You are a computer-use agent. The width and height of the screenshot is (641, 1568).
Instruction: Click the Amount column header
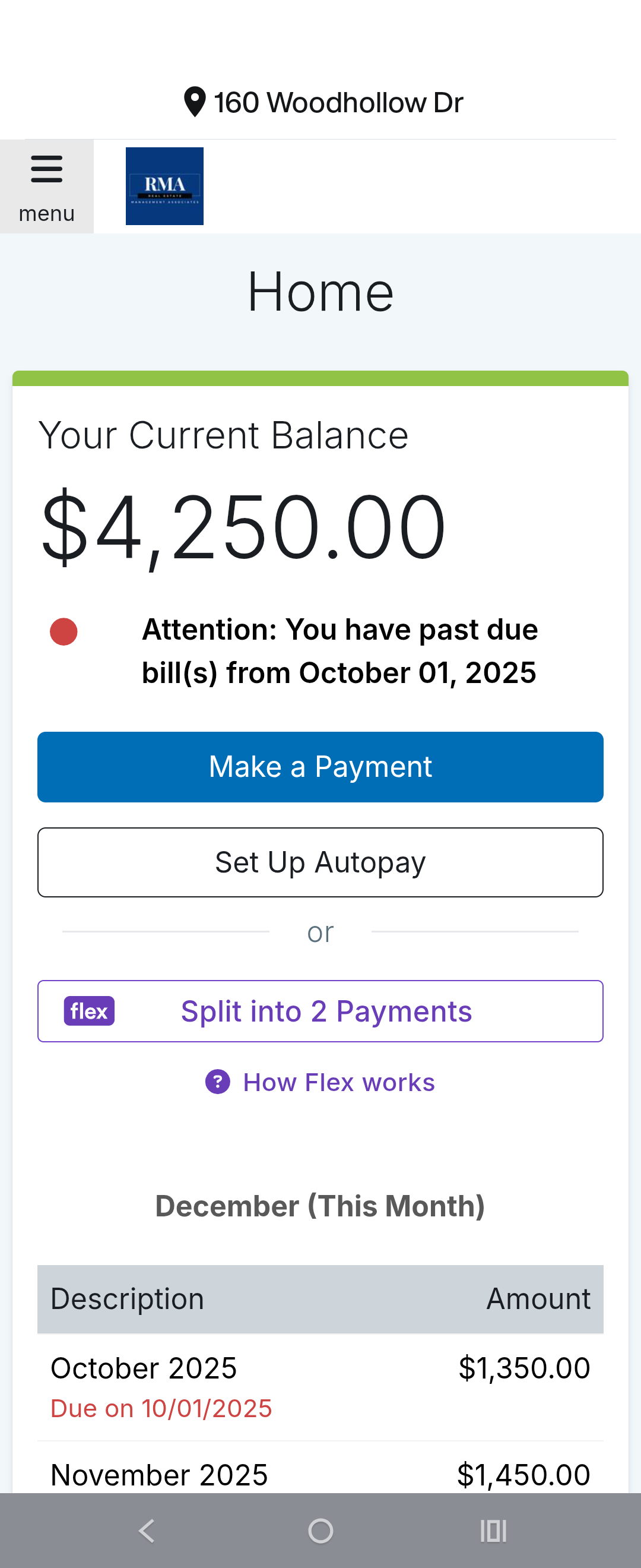click(538, 1299)
